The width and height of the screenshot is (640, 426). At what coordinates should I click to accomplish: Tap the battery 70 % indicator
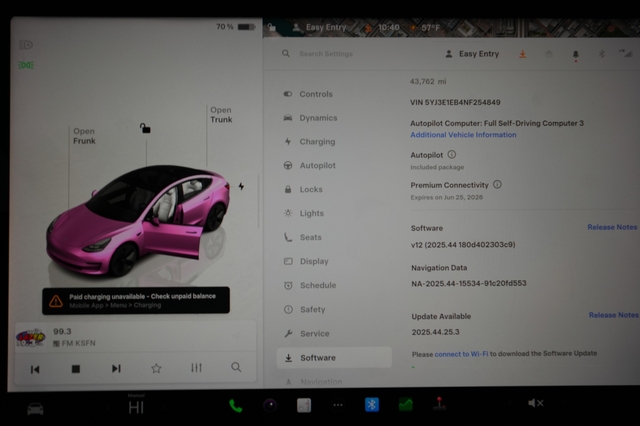pyautogui.click(x=236, y=27)
